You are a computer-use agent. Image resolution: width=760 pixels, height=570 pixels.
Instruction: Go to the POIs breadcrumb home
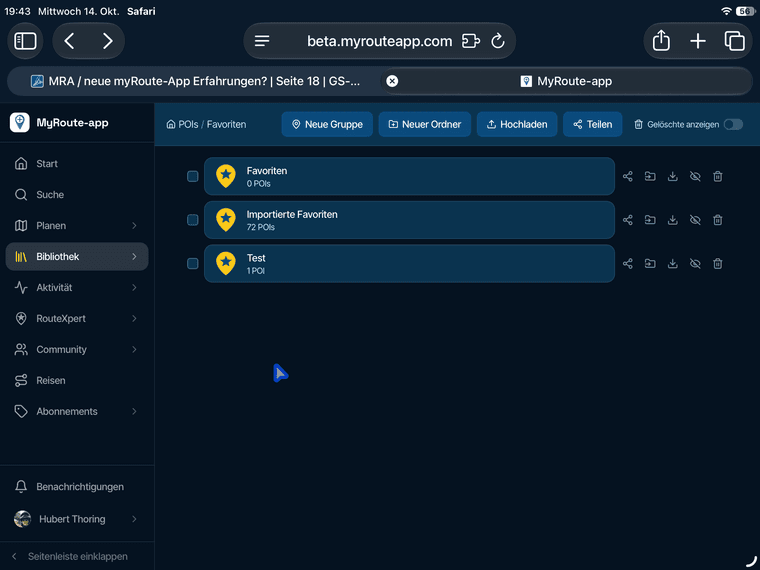(182, 125)
